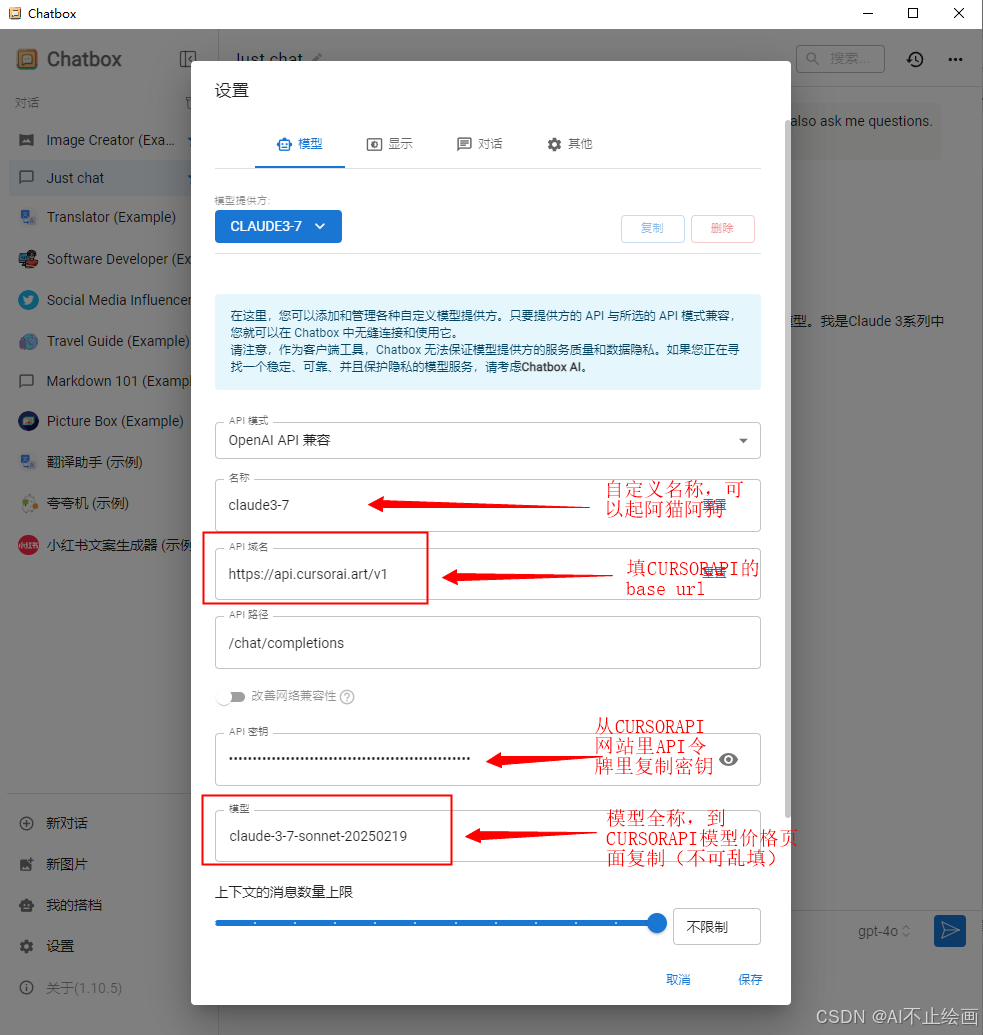
Task: Open the CLAUDE3-7 provider dropdown
Action: 278,226
